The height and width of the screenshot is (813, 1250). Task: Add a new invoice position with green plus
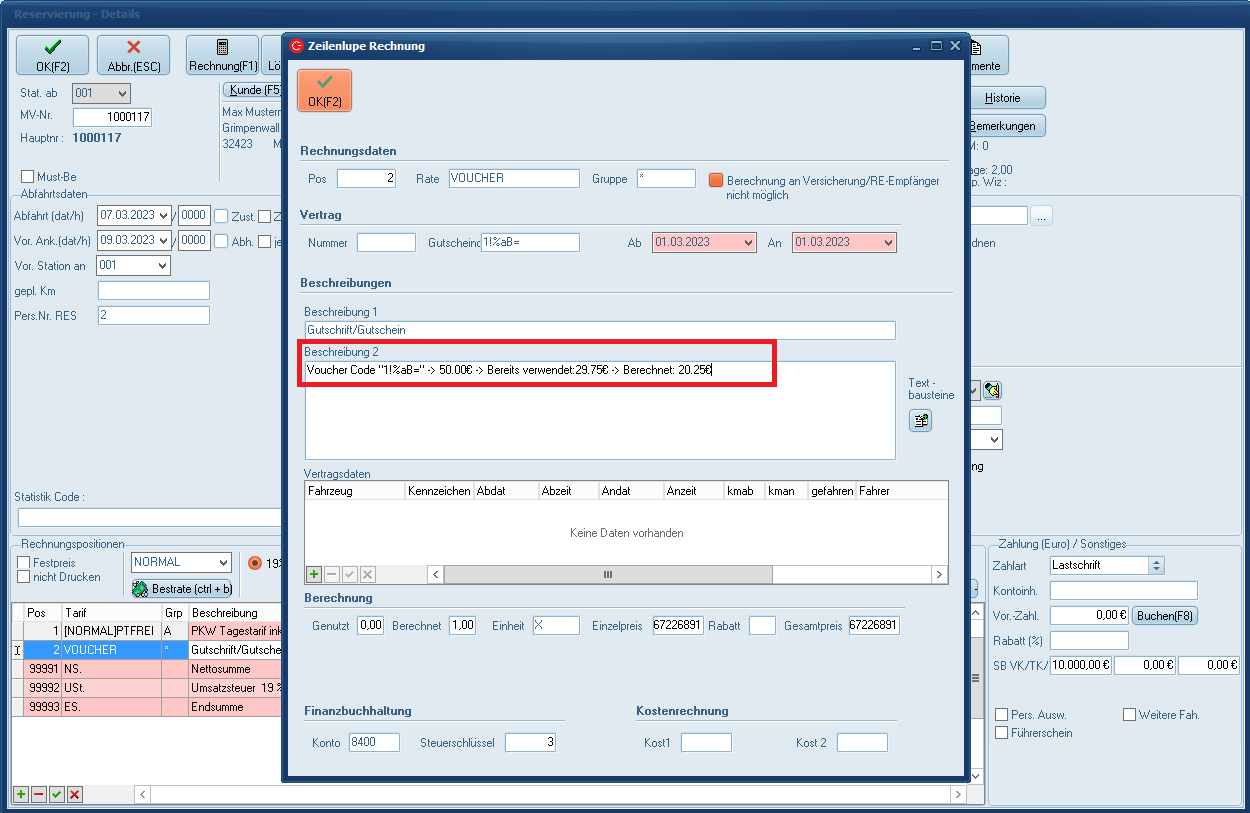point(21,794)
